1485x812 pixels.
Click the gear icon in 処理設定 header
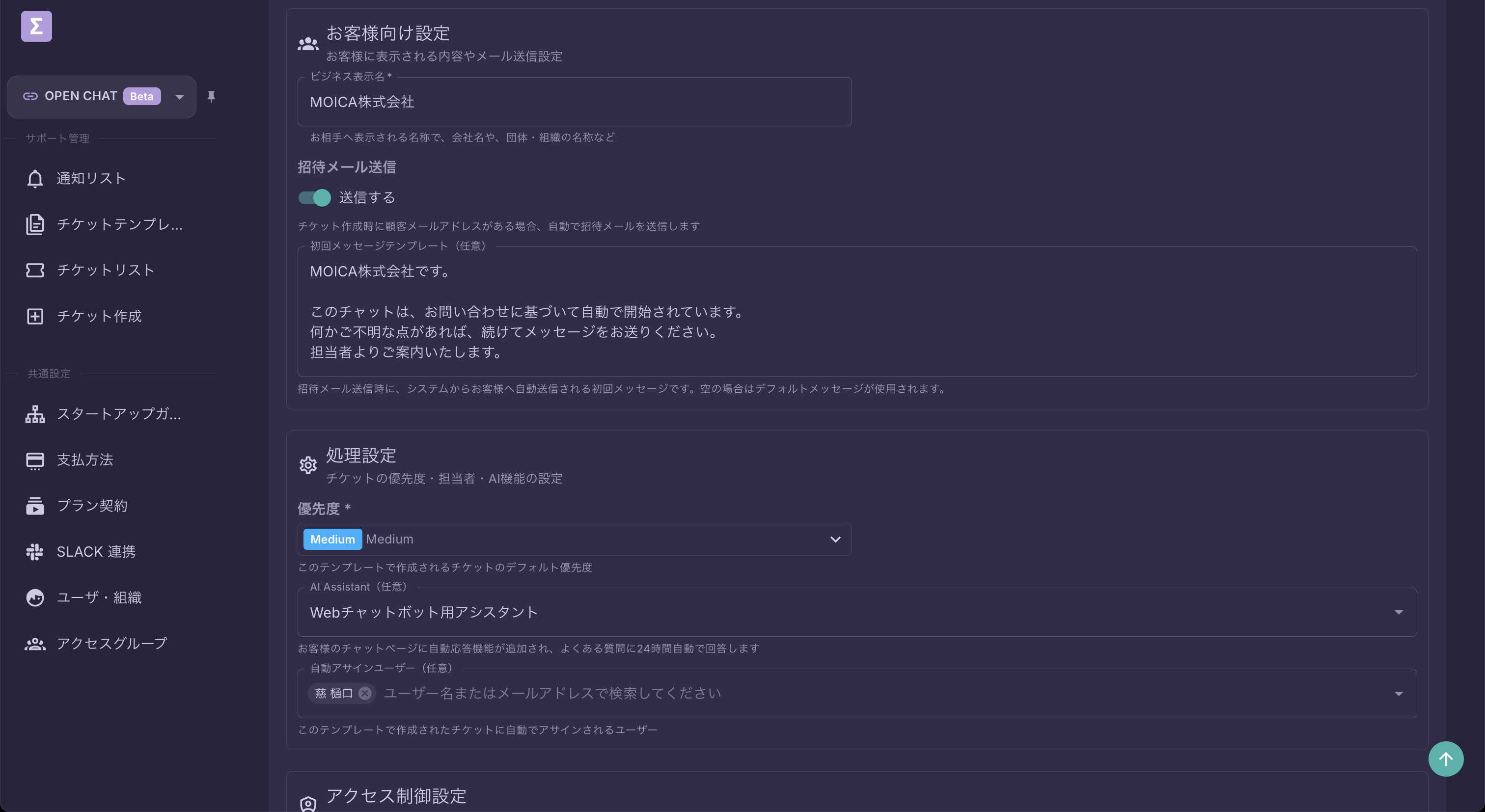click(308, 465)
